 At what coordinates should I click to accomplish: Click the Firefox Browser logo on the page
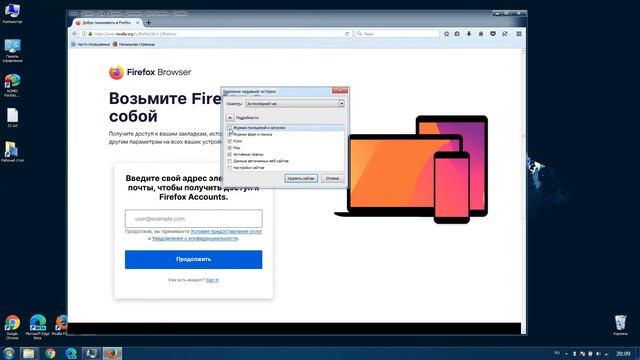point(150,72)
